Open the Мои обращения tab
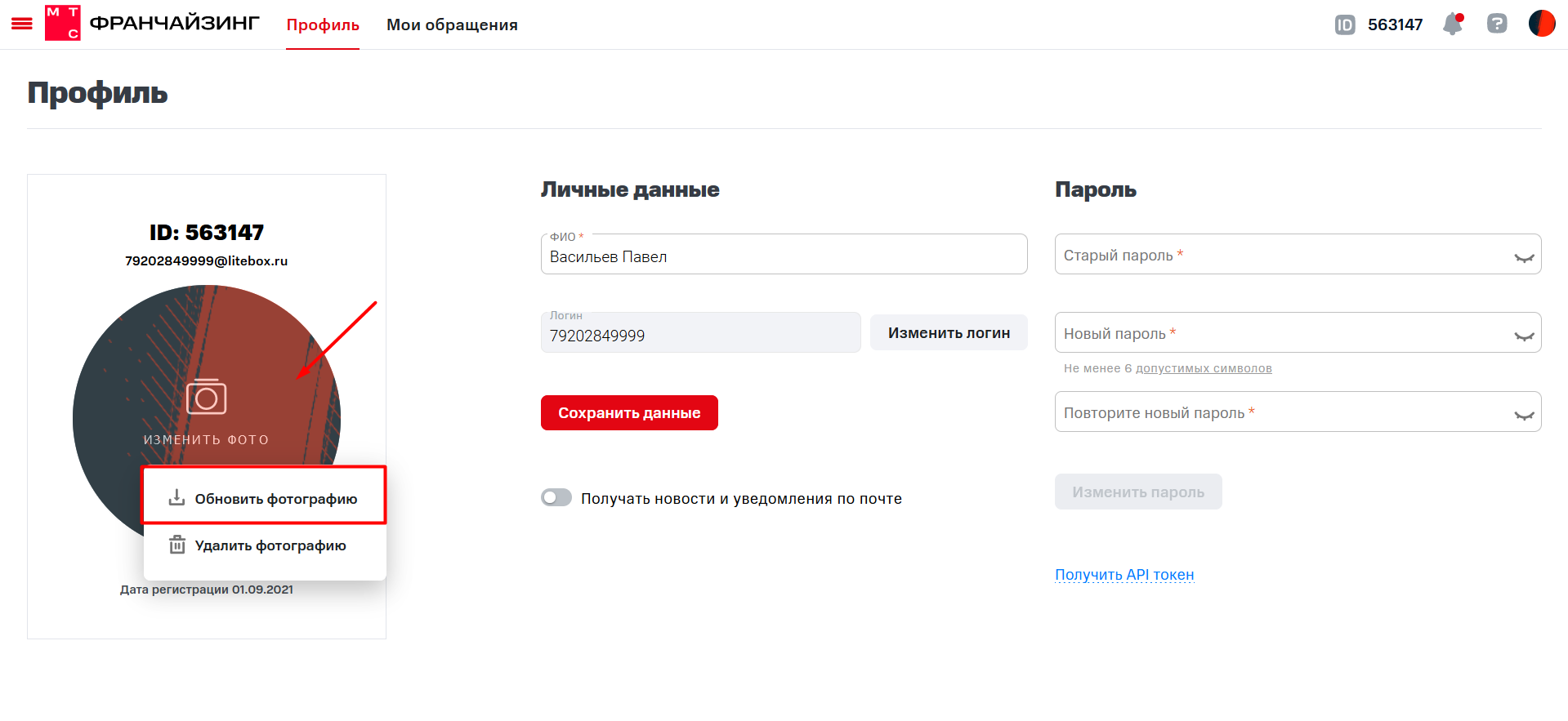Screen dimensions: 1568x721 [x=452, y=25]
